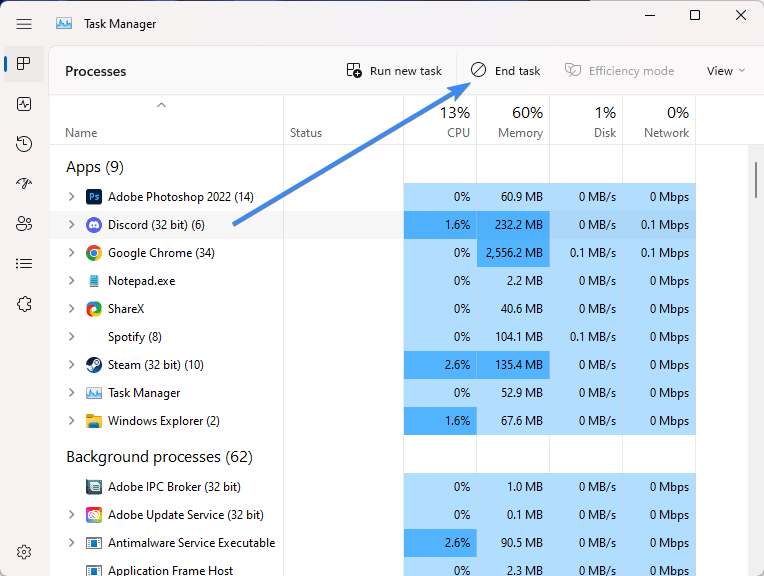
Task: Expand the Google Chrome process group
Action: tap(71, 253)
